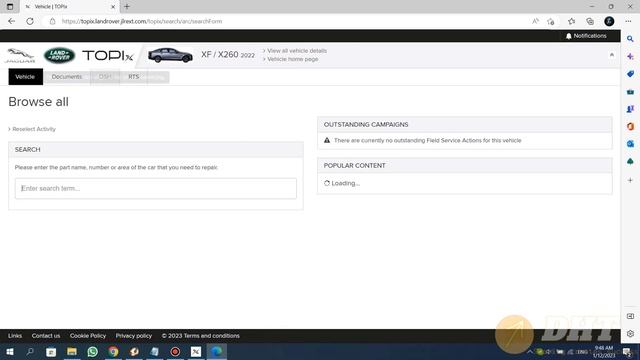Open Windows taskbar search
Viewport: 640px width, 360px height.
(x=30, y=351)
